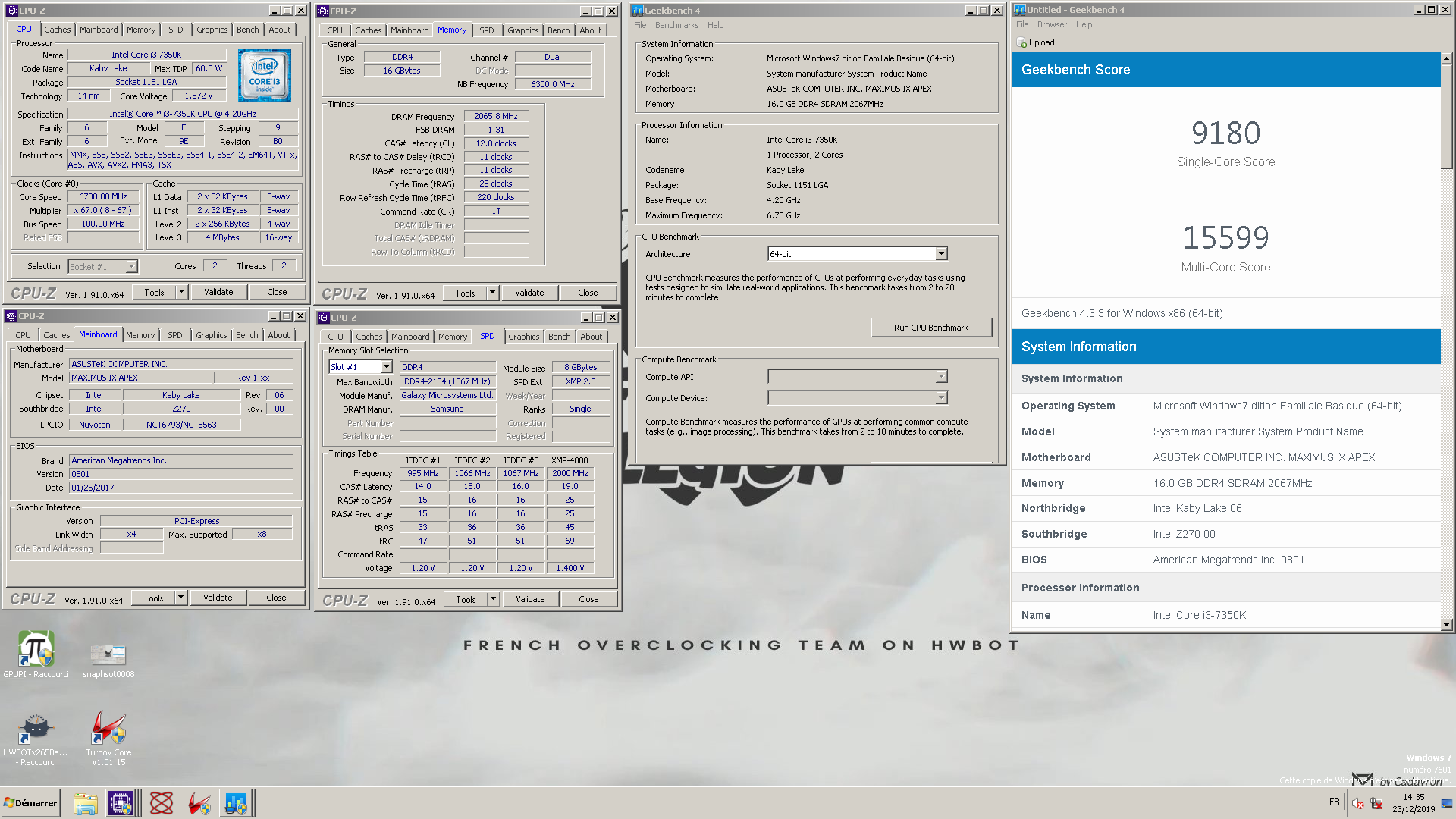Open Tools arrow in CPU-Z Mainboard window

click(180, 598)
